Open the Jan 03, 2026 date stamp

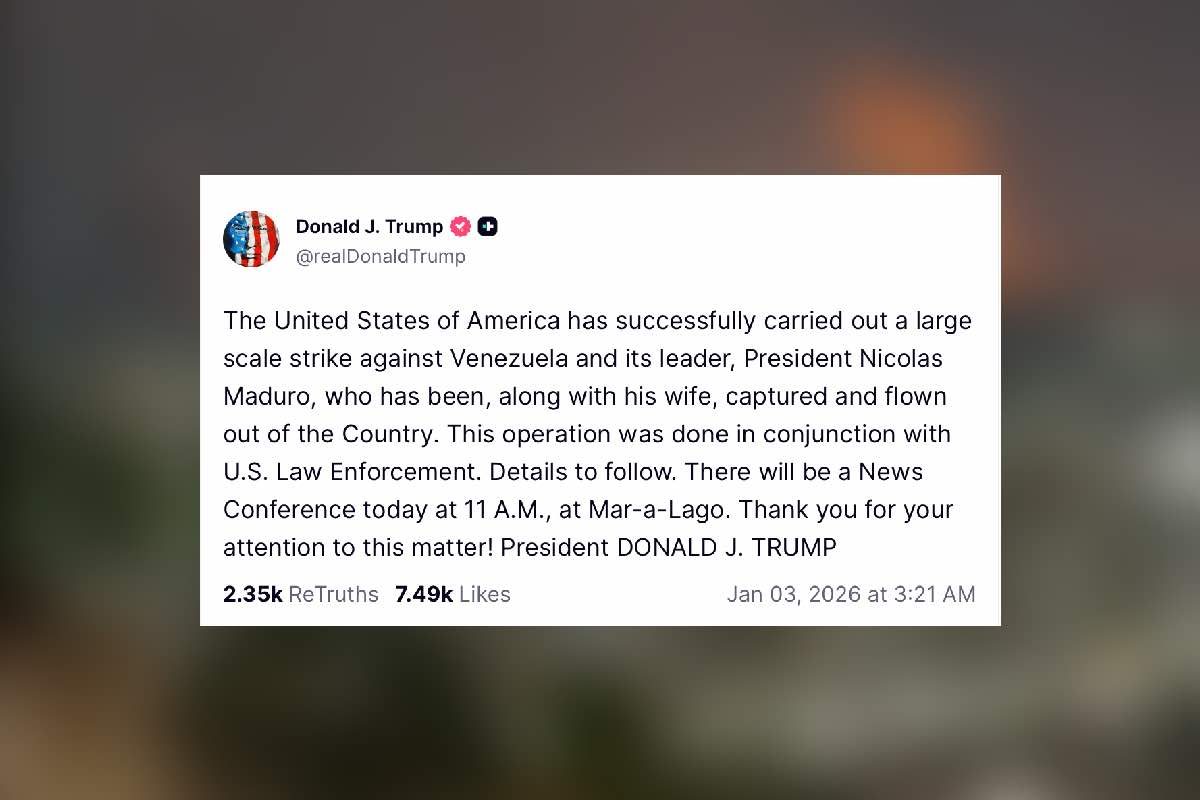coord(794,594)
